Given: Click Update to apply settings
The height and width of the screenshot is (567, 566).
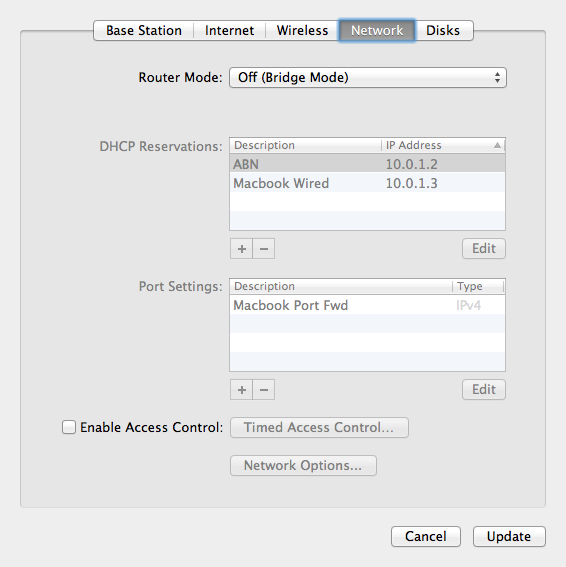Looking at the screenshot, I should [x=509, y=536].
